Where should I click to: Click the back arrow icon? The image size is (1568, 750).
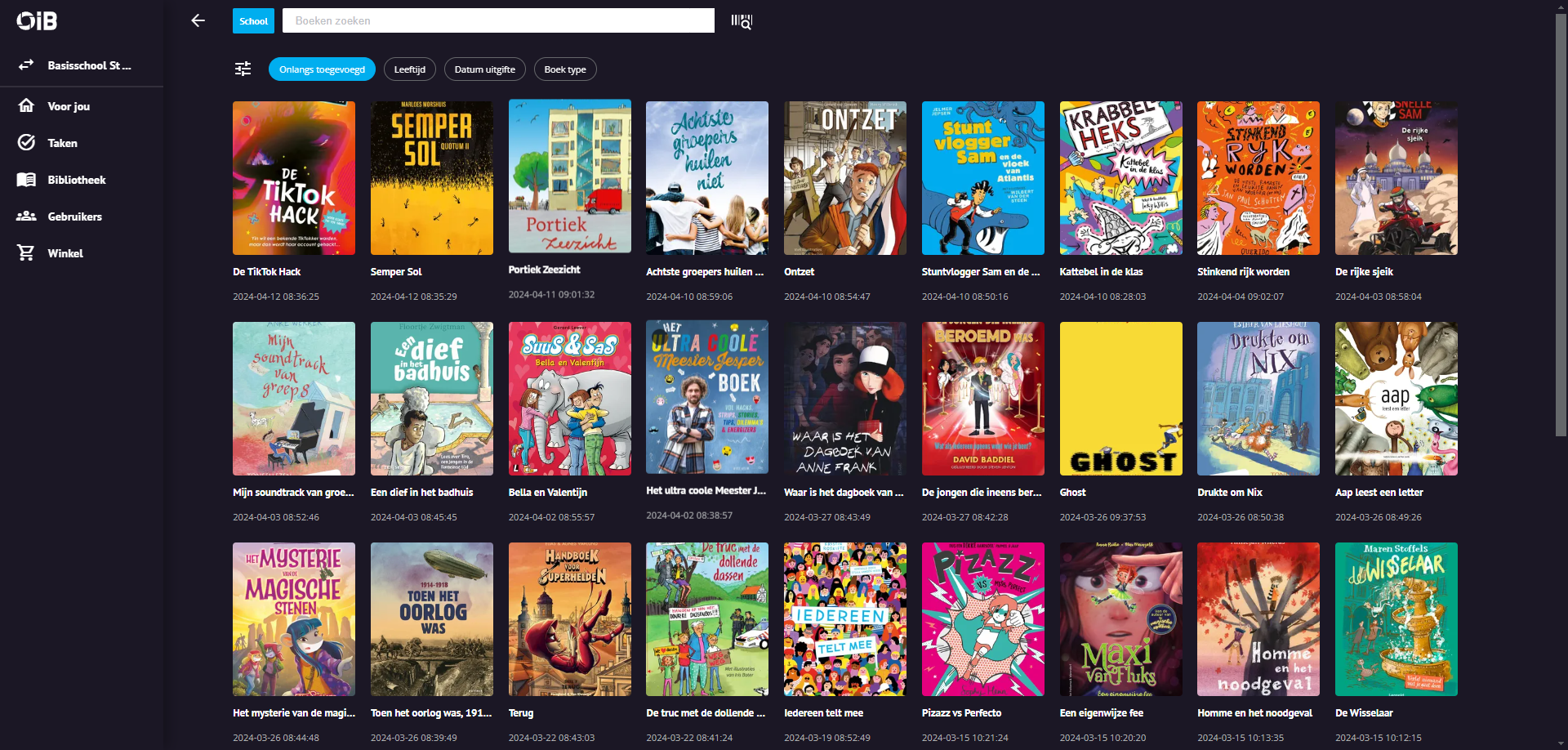[x=198, y=20]
